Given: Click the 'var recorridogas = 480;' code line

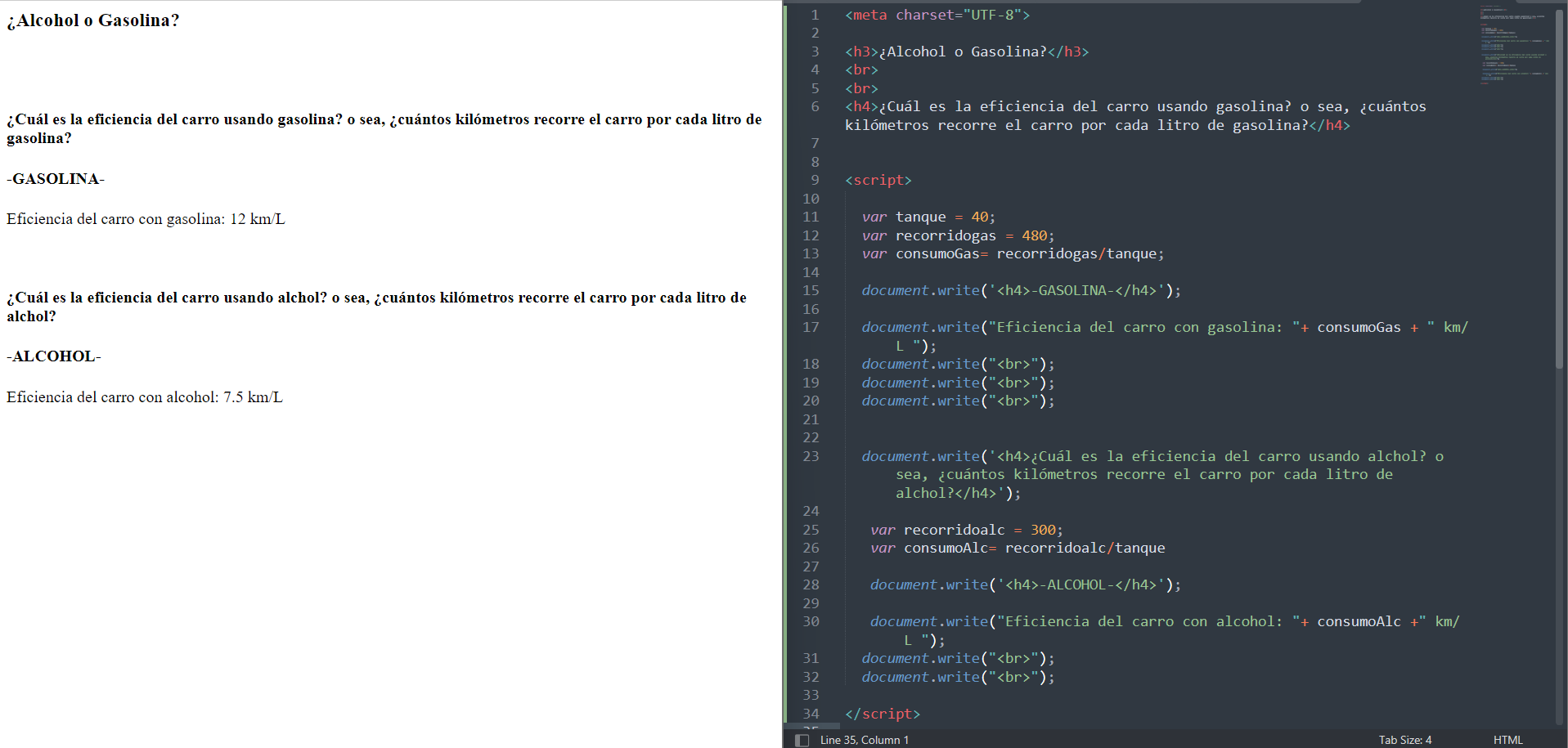Looking at the screenshot, I should pos(958,235).
